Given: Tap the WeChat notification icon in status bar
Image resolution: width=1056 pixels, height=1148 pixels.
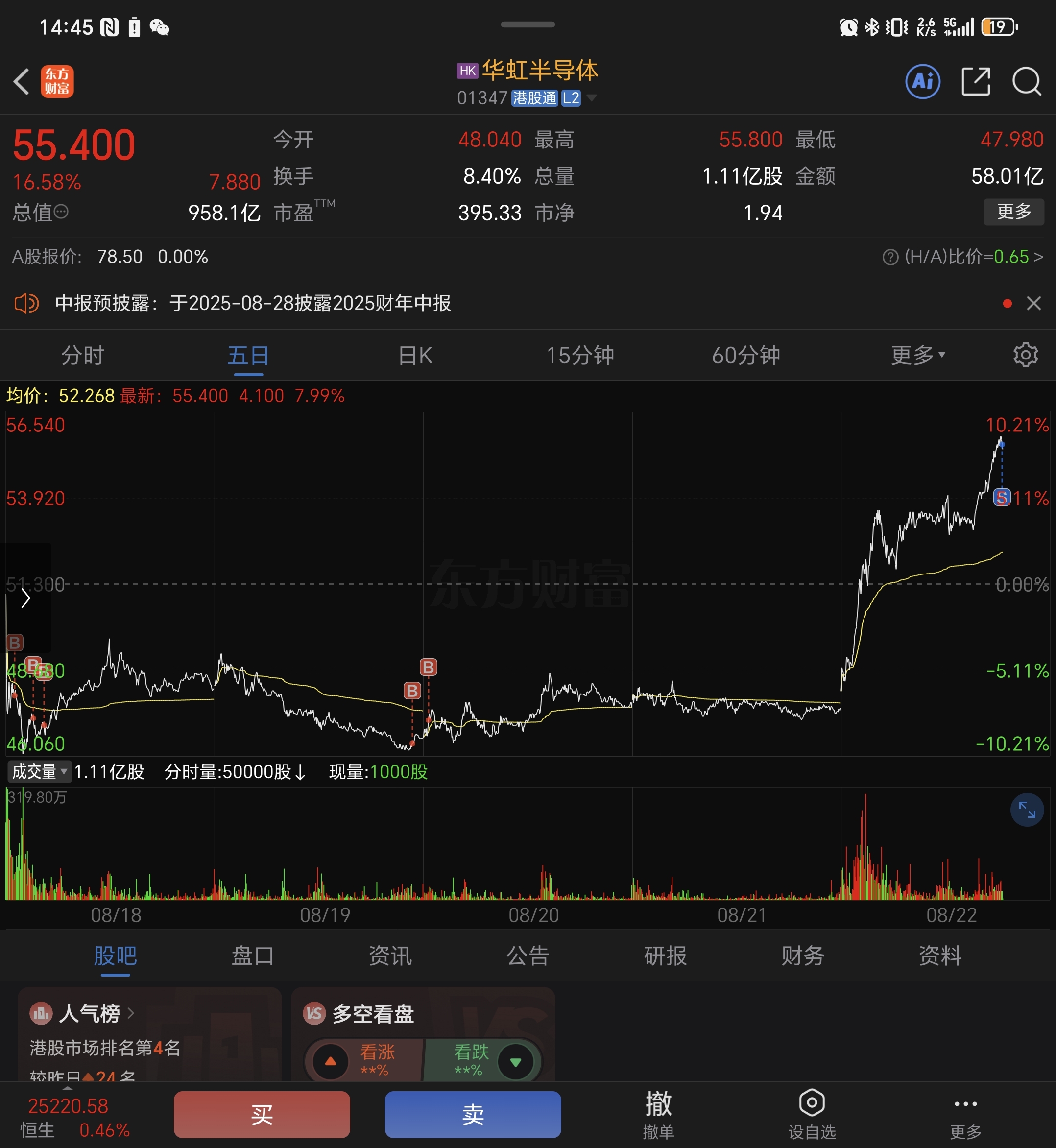Looking at the screenshot, I should [160, 27].
